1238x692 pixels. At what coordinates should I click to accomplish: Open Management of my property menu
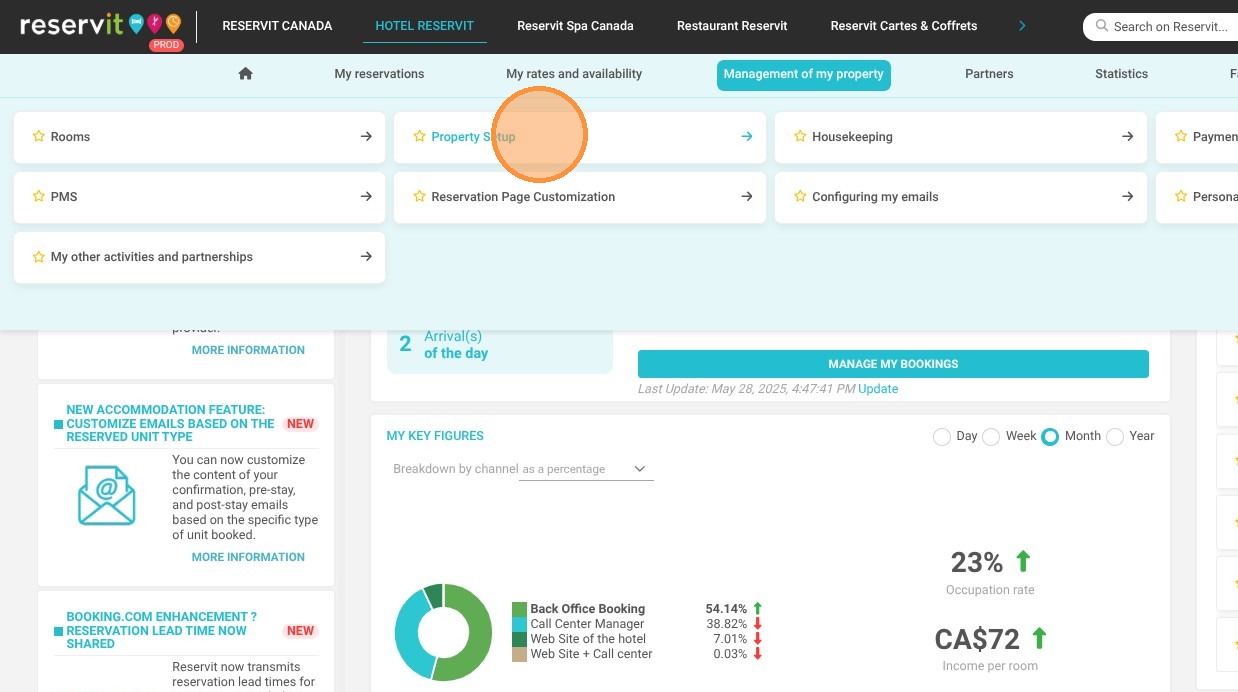pyautogui.click(x=804, y=74)
